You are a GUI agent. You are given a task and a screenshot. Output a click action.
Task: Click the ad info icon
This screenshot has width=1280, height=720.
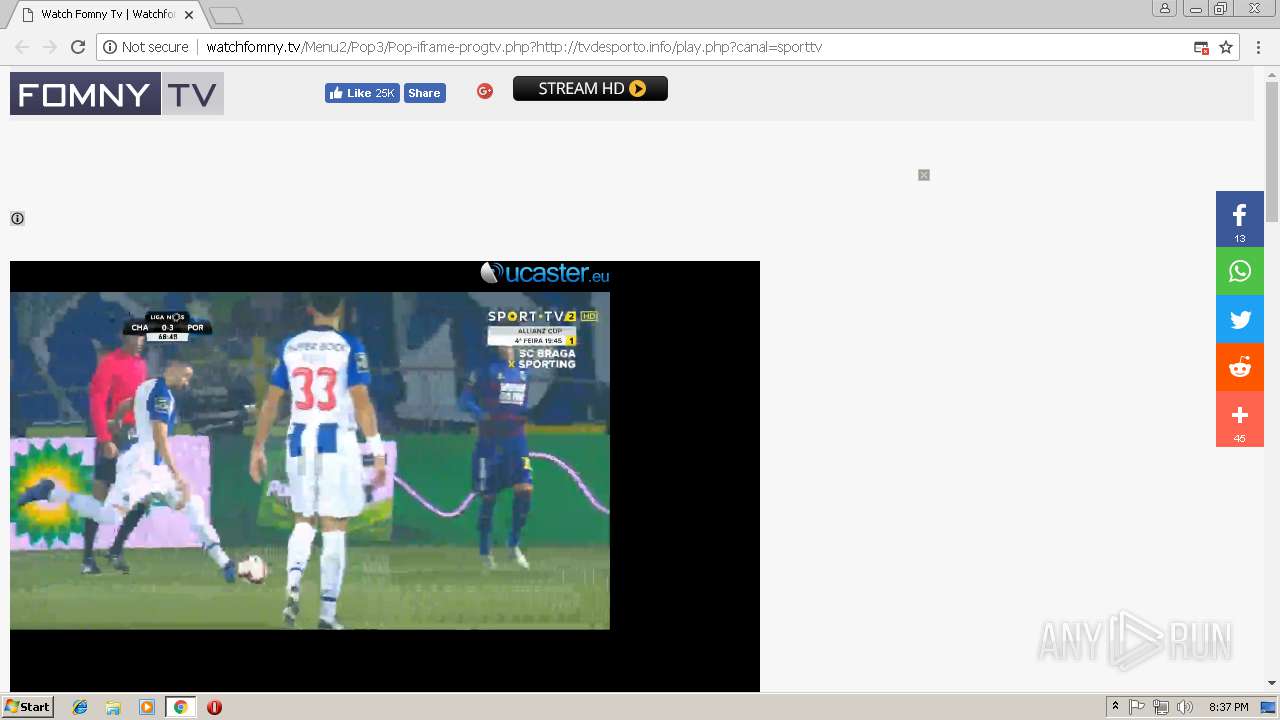tap(17, 218)
